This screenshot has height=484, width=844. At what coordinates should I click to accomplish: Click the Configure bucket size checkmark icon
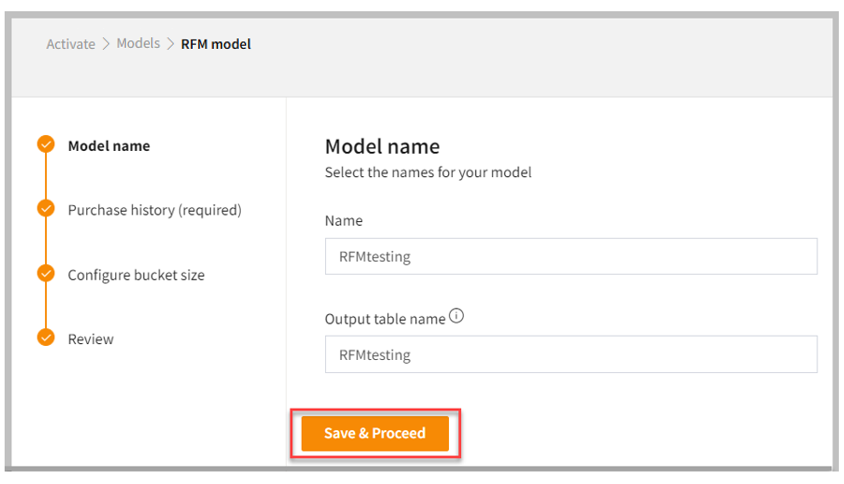point(46,273)
